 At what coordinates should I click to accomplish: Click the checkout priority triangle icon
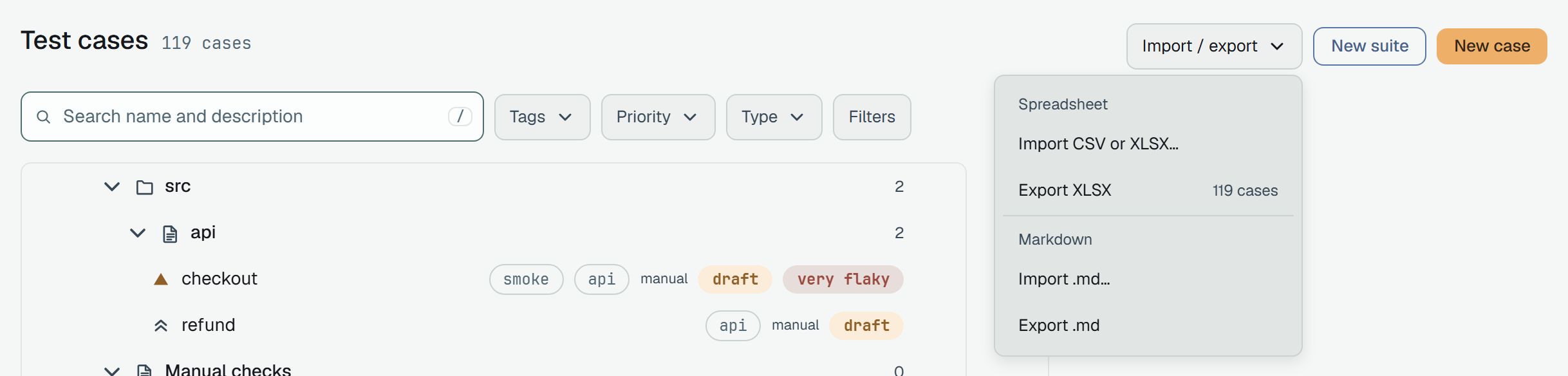click(x=161, y=279)
